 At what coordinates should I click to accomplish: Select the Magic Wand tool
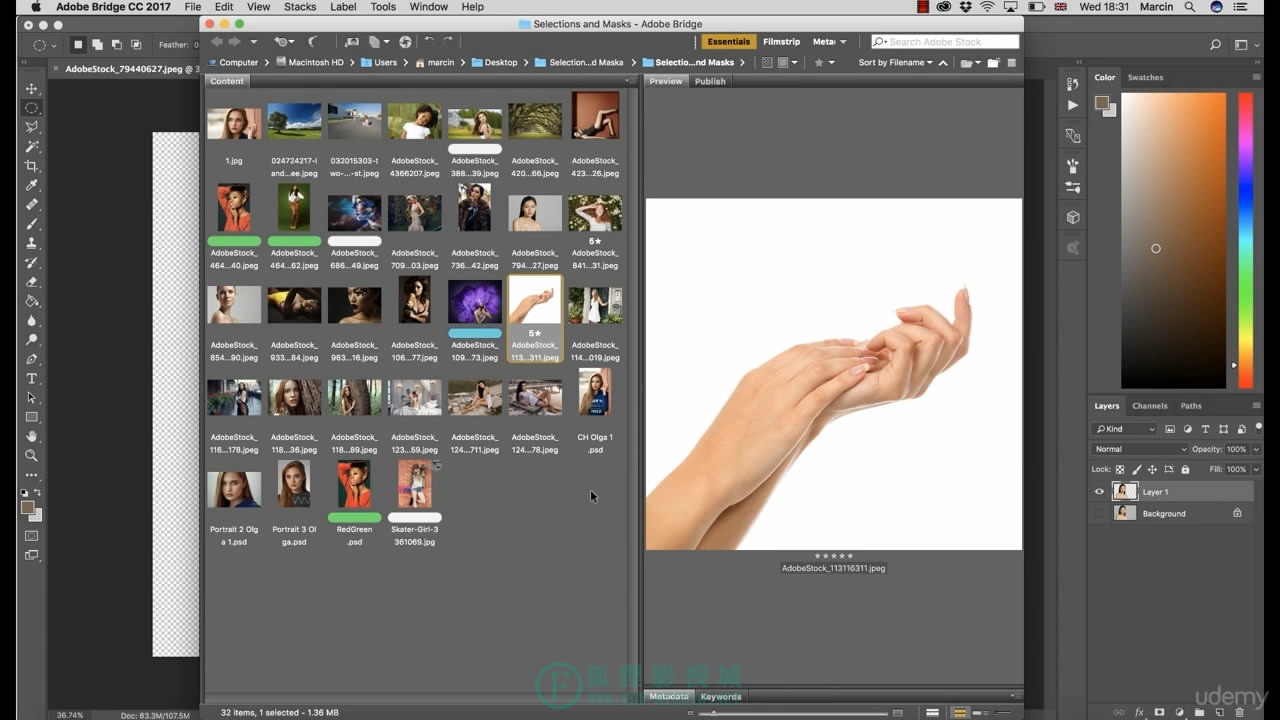click(32, 147)
